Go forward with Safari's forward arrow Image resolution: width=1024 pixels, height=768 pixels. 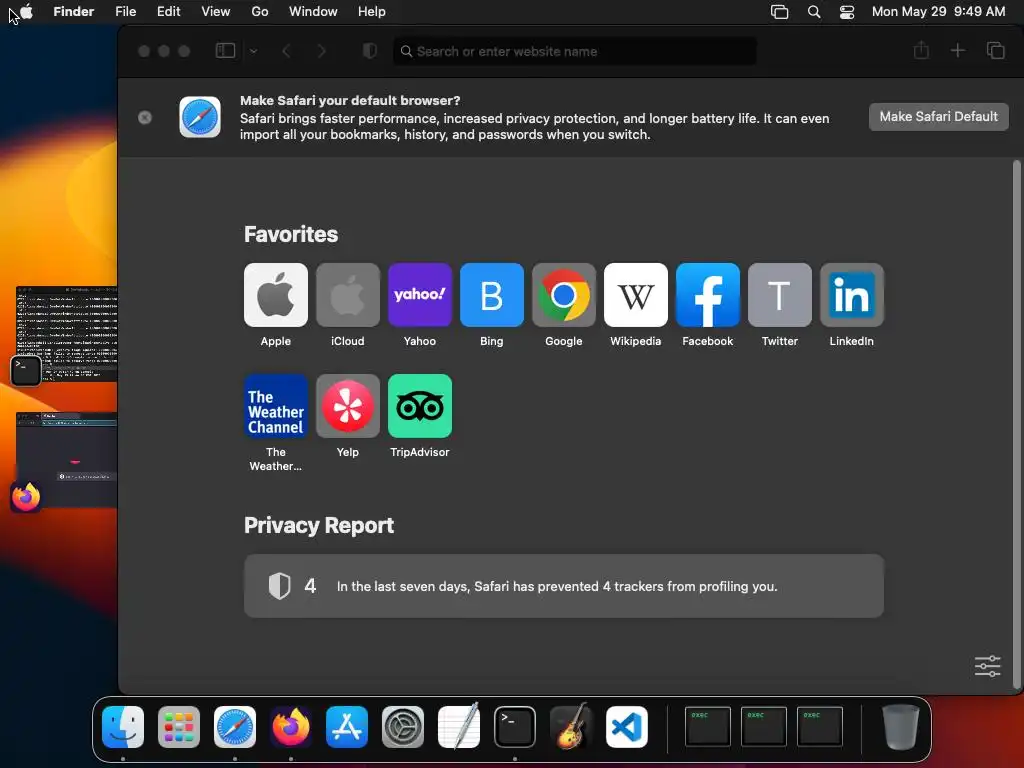tap(321, 51)
